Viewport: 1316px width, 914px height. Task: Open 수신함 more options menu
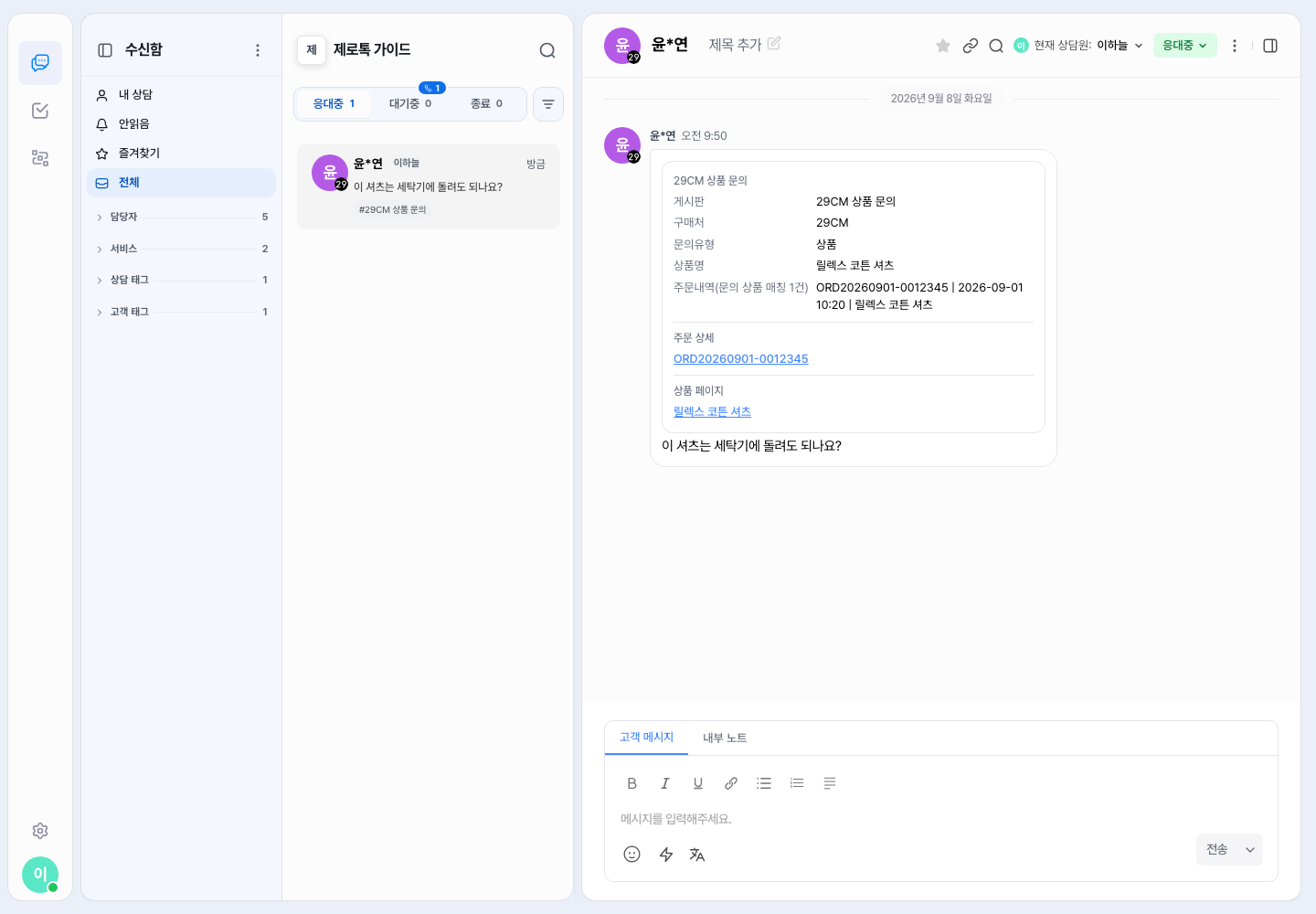tap(258, 50)
